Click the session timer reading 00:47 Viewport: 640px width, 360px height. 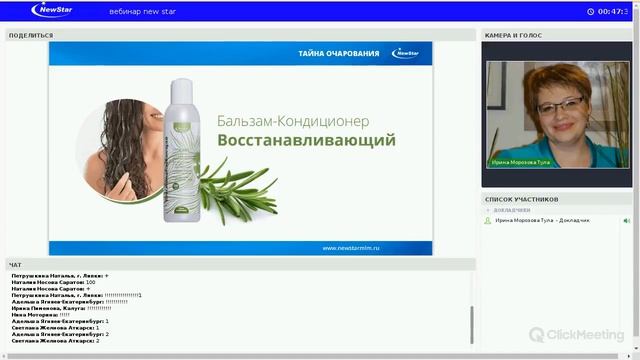(613, 11)
